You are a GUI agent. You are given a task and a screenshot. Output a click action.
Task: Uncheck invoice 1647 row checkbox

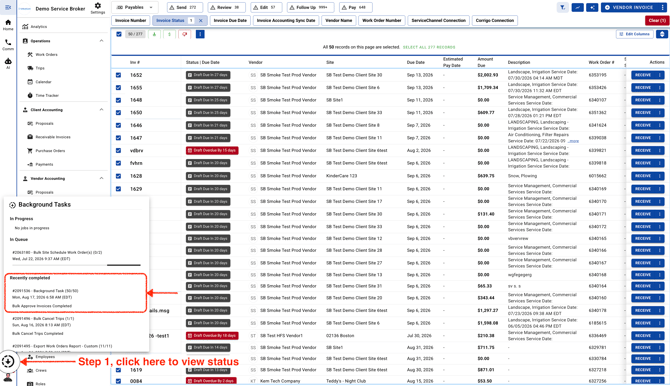pyautogui.click(x=118, y=138)
